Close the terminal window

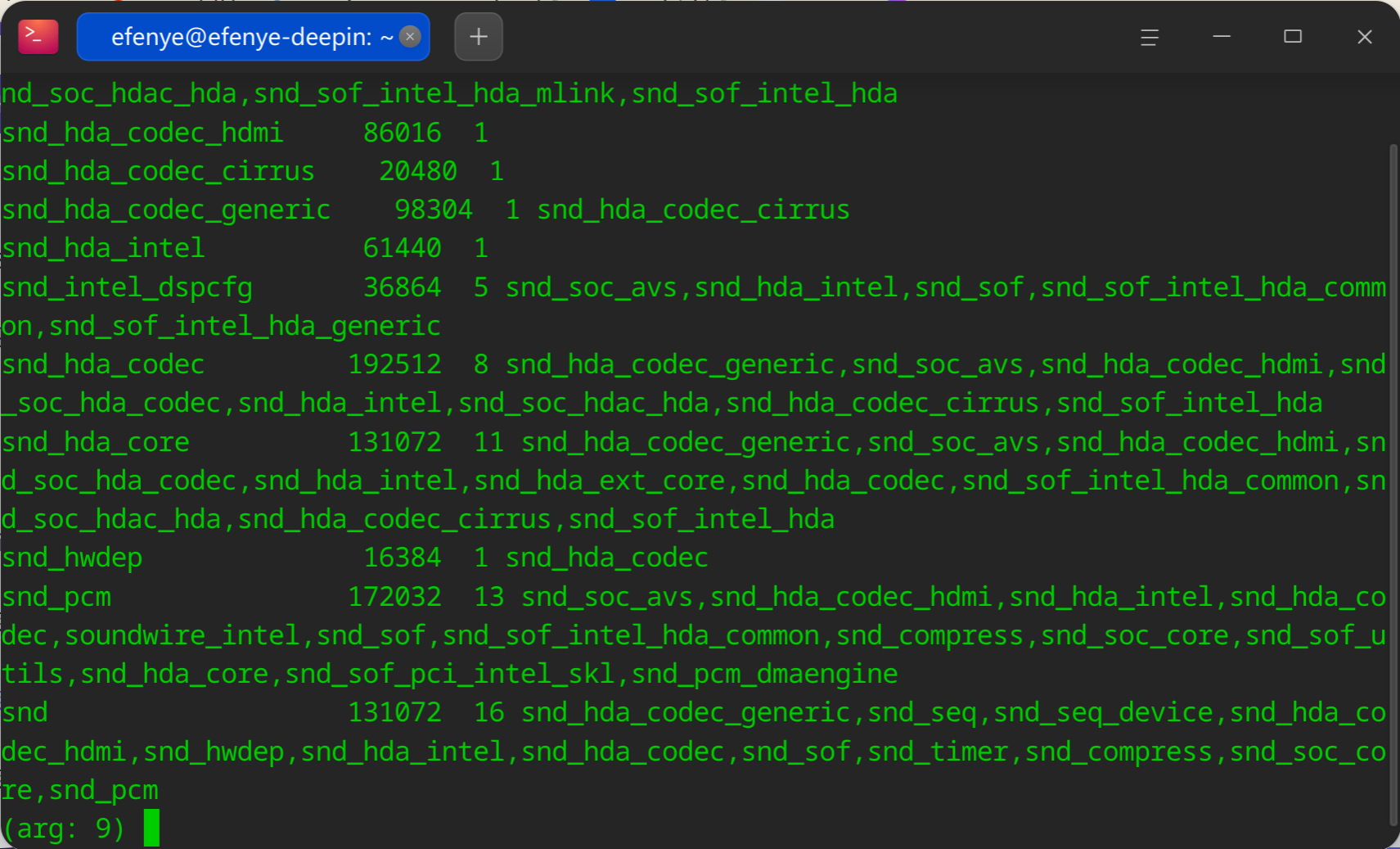pos(1365,37)
